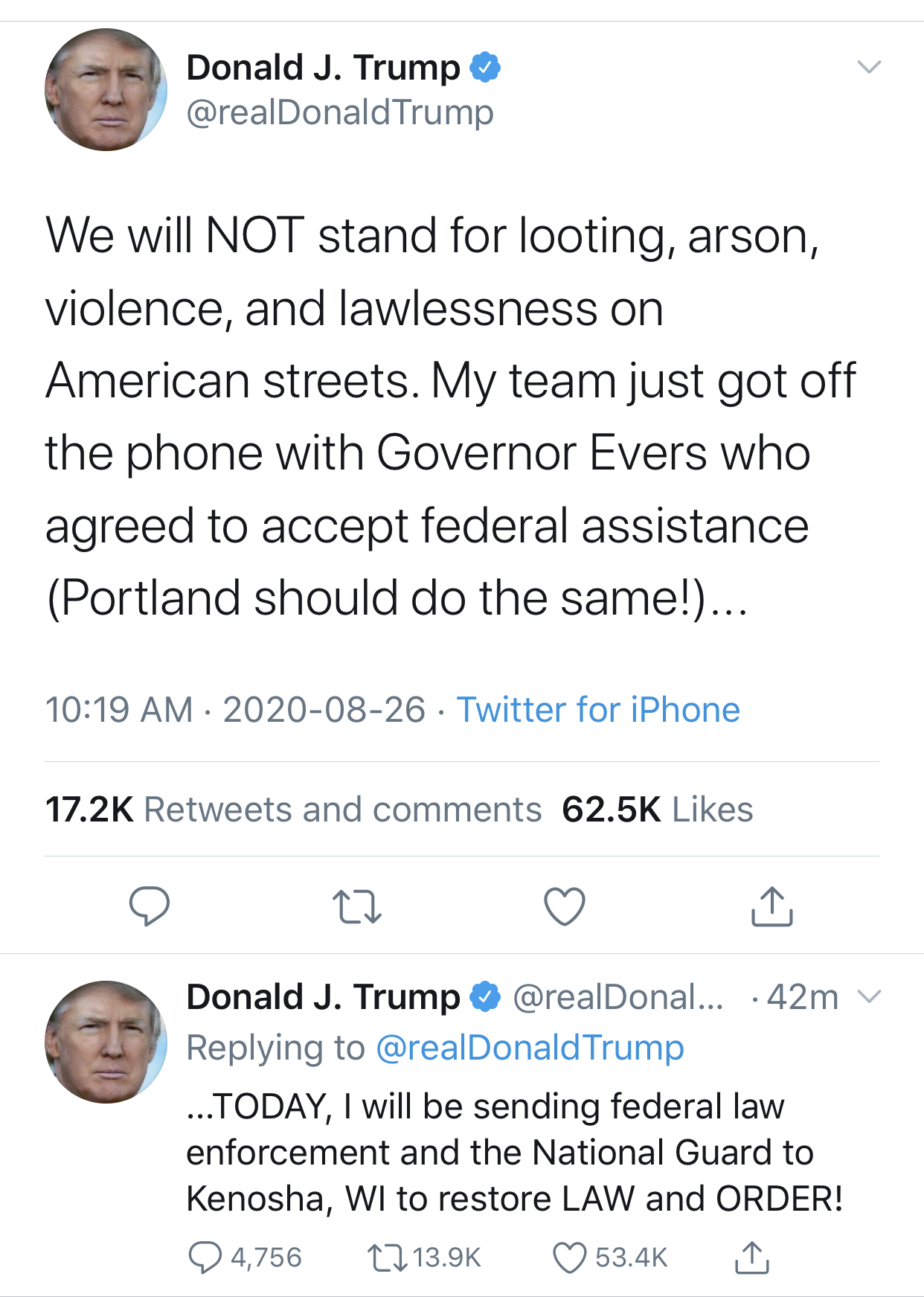
Task: Open the main tweet's profile picture
Action: [106, 90]
